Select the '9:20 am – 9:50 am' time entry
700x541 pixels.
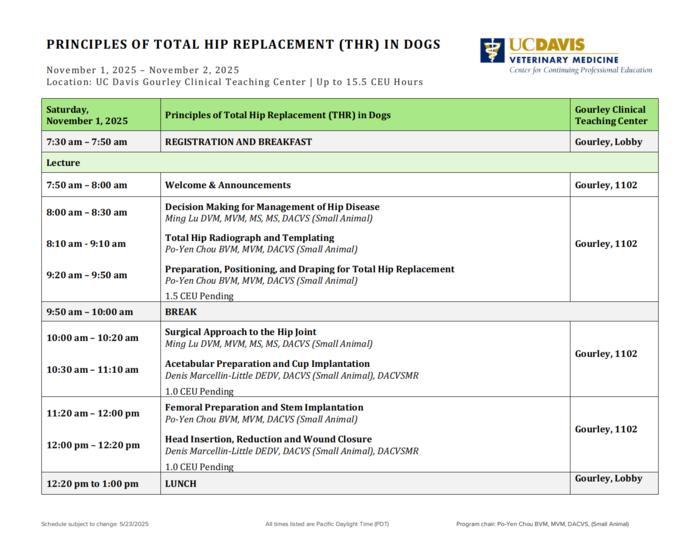[87, 275]
